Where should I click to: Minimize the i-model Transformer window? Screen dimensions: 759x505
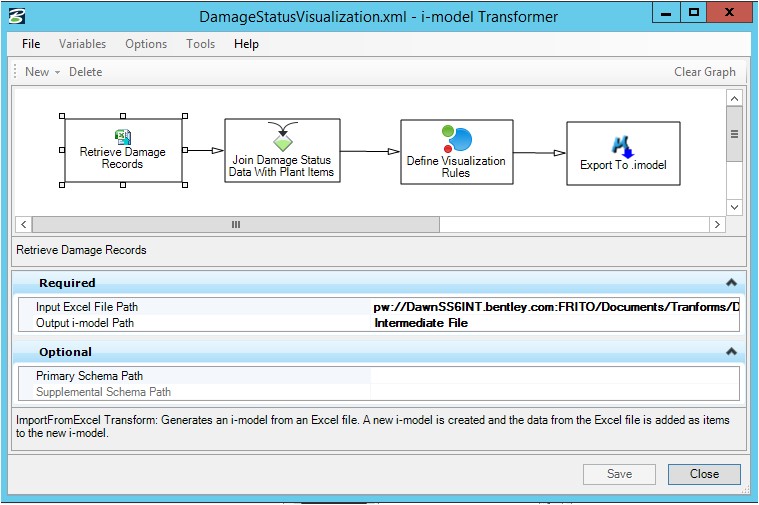(x=666, y=12)
